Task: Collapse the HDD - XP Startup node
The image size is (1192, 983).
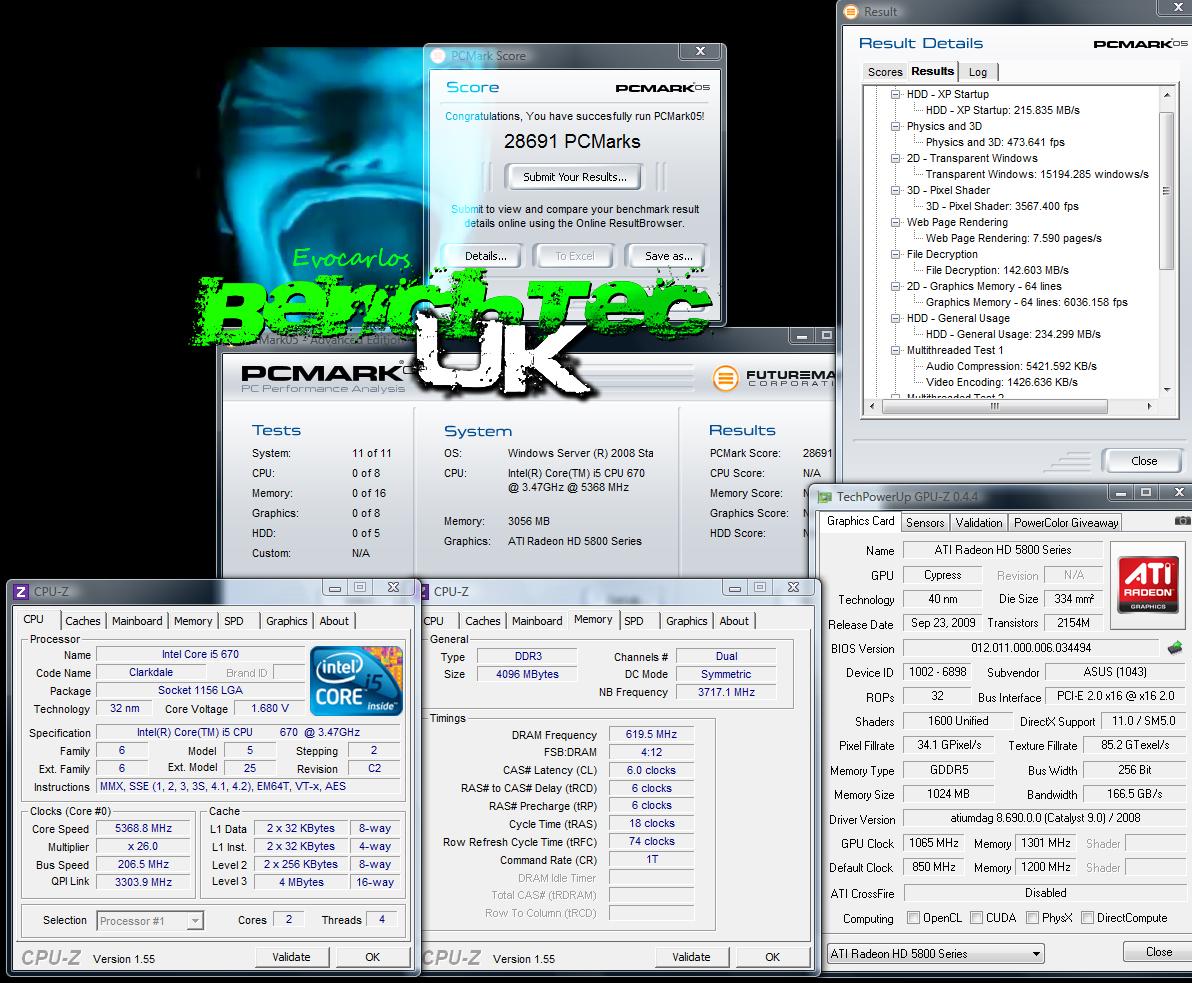Action: pos(896,94)
